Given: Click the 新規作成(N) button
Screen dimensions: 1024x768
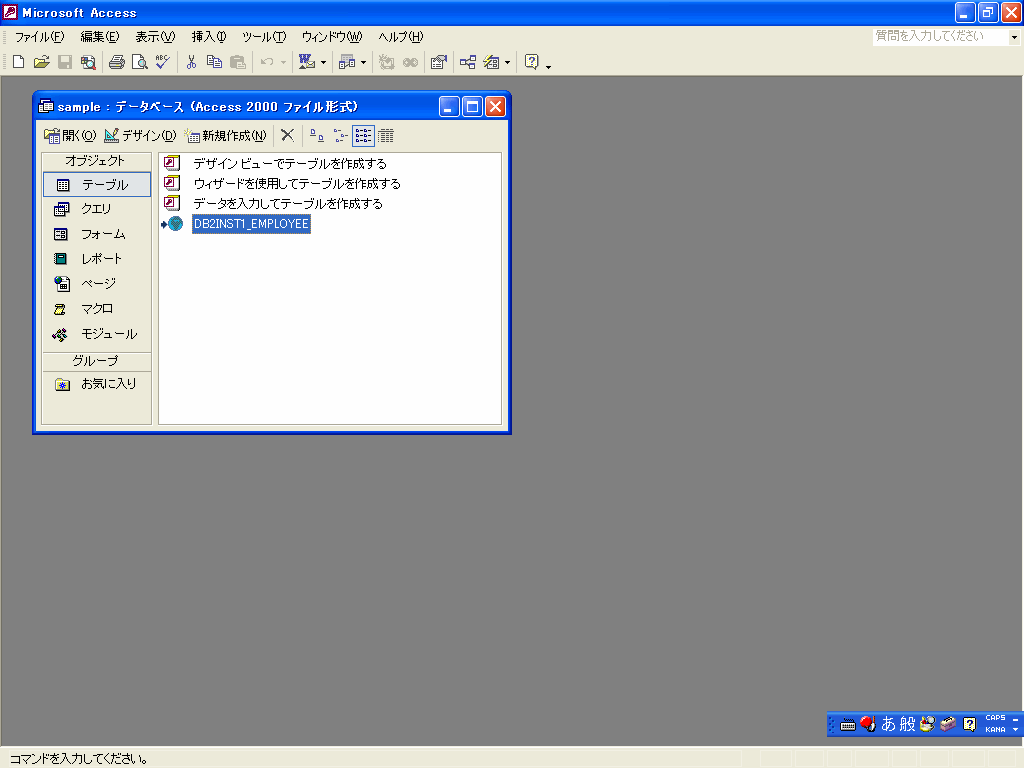Looking at the screenshot, I should [225, 135].
